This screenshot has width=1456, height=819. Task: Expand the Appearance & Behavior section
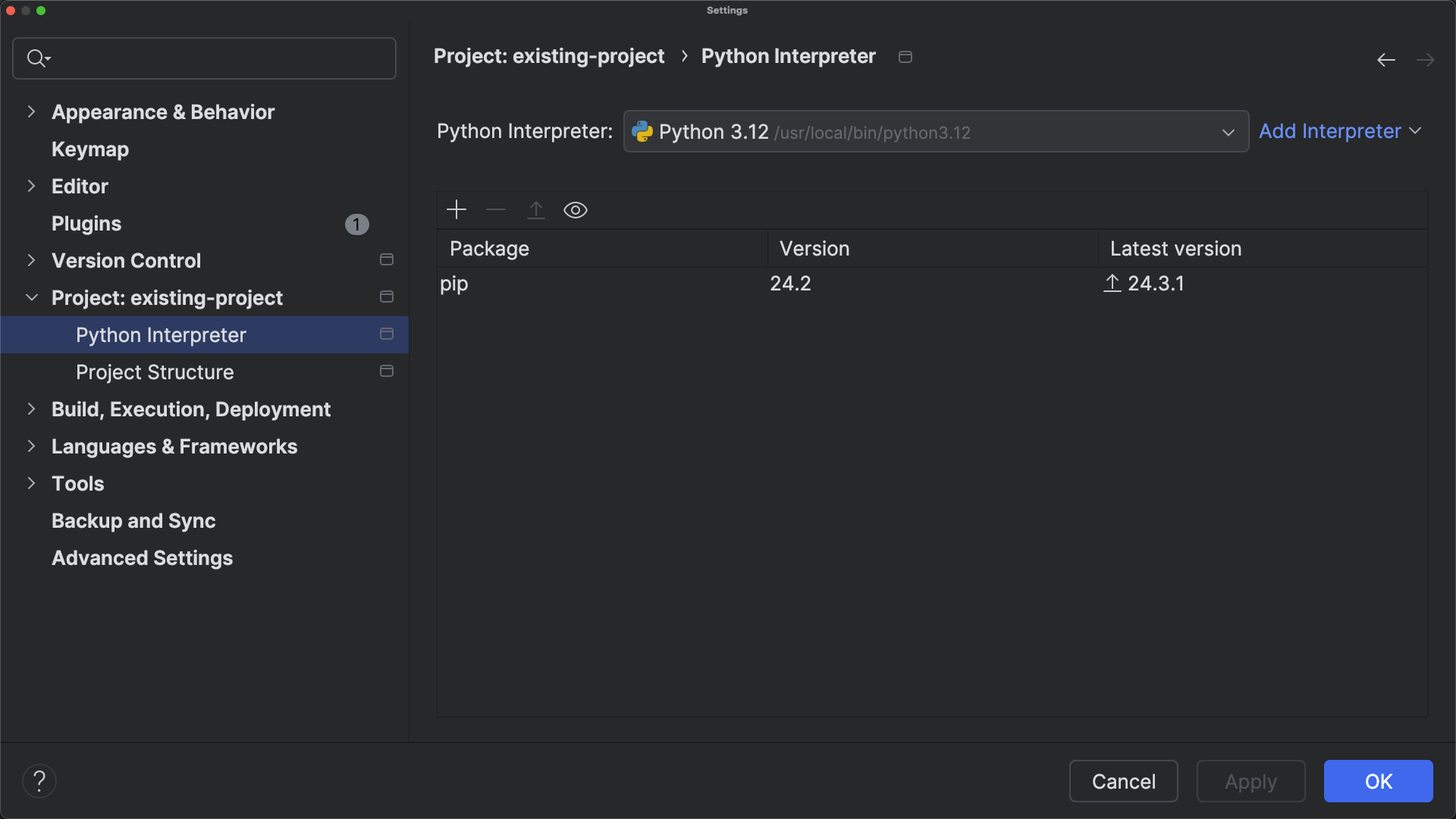(x=32, y=112)
